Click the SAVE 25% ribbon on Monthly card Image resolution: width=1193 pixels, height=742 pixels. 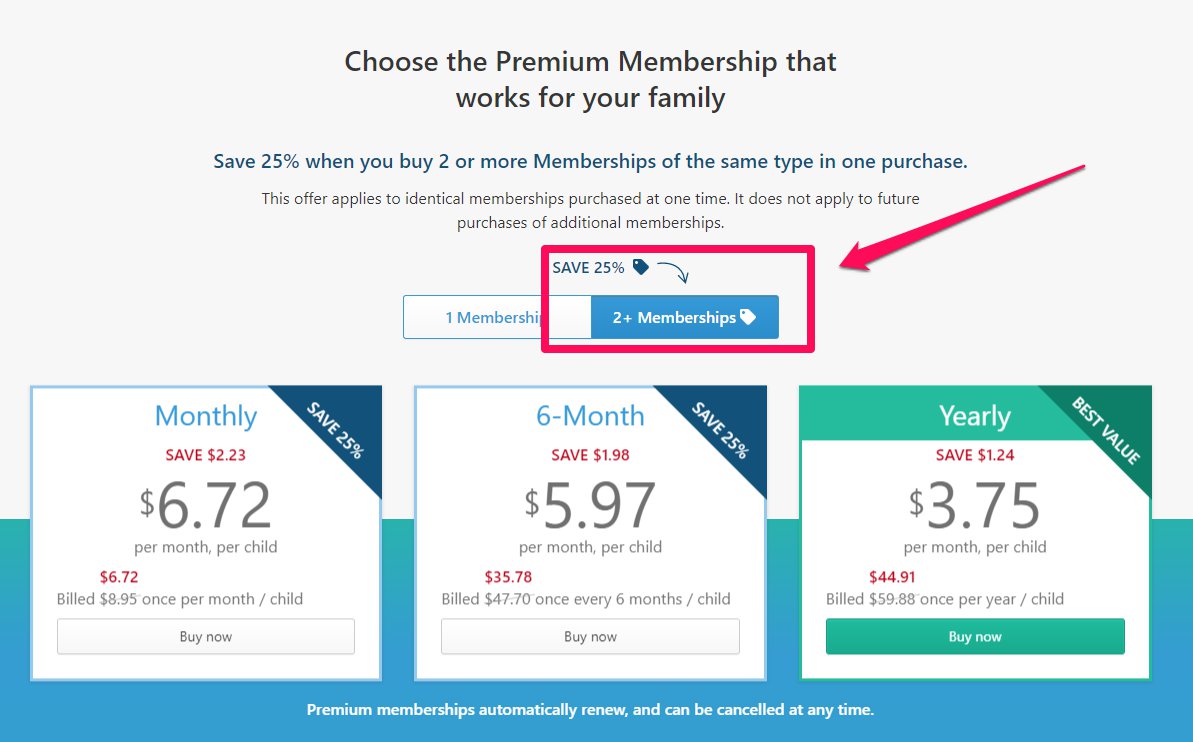point(336,430)
